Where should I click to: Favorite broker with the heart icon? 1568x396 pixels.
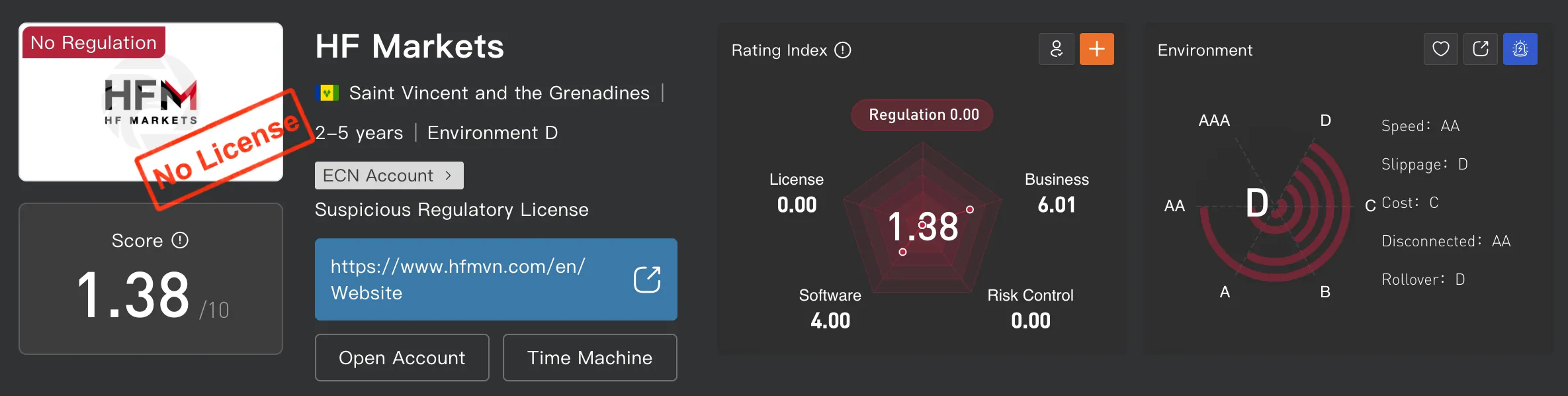1441,49
